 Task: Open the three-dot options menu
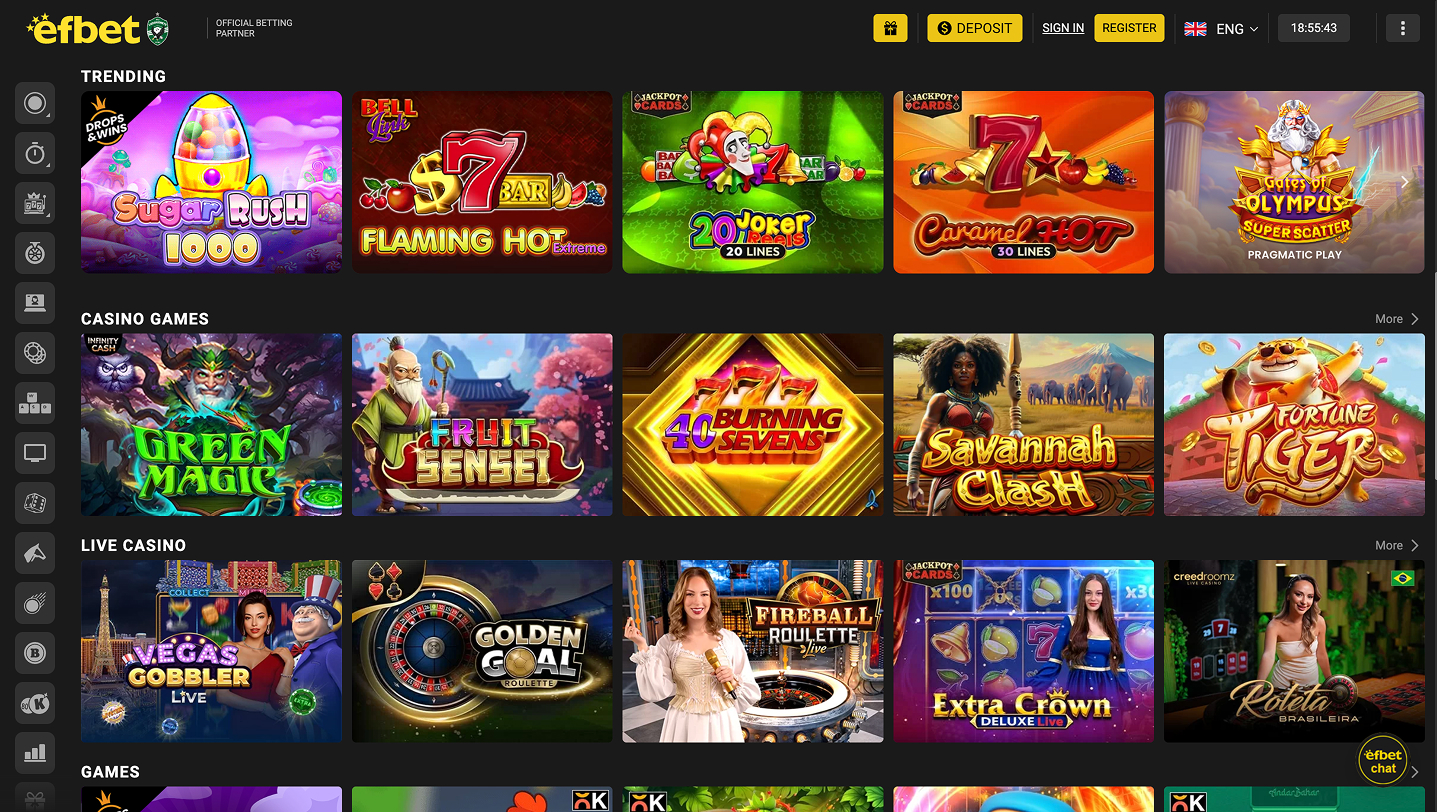(1402, 28)
